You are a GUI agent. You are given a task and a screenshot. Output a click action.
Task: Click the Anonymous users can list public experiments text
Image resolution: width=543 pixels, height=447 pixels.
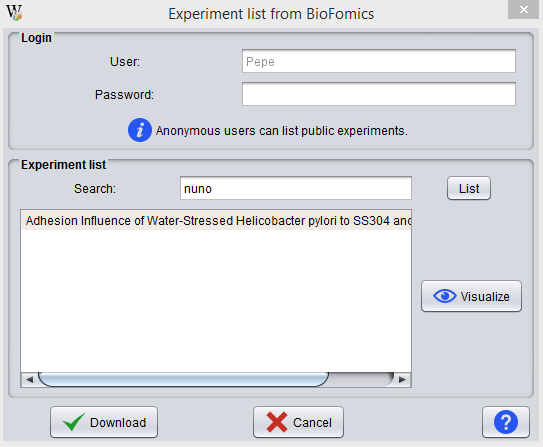click(x=282, y=131)
